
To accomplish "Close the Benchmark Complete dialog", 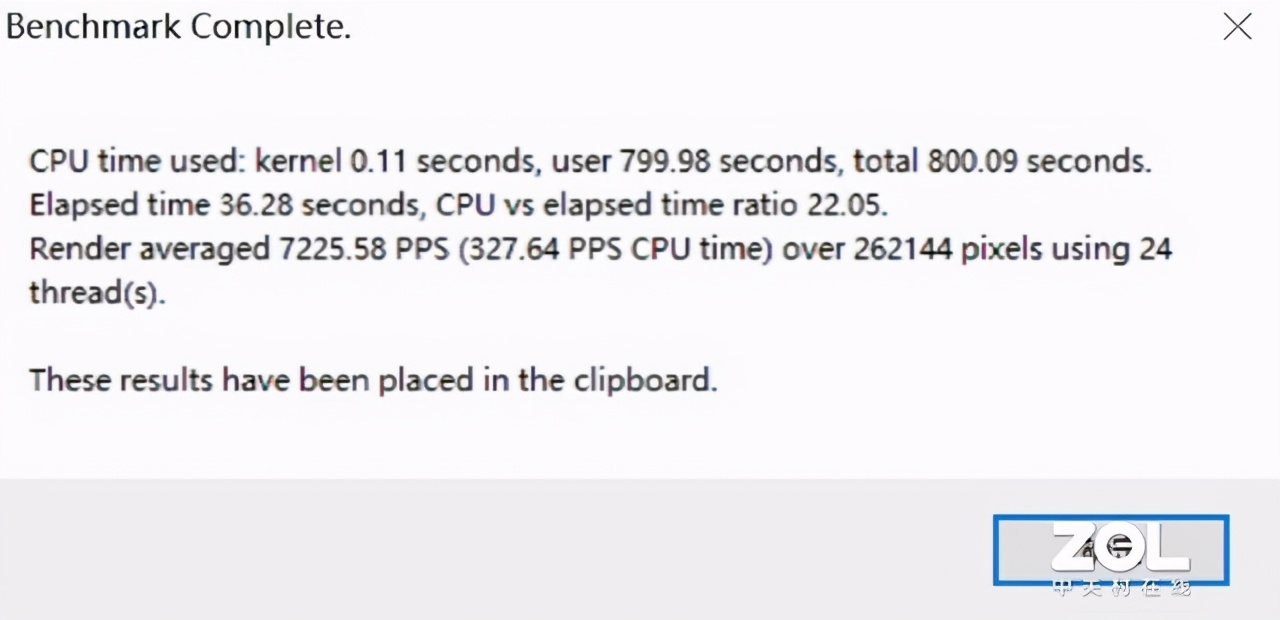I will point(1237,27).
